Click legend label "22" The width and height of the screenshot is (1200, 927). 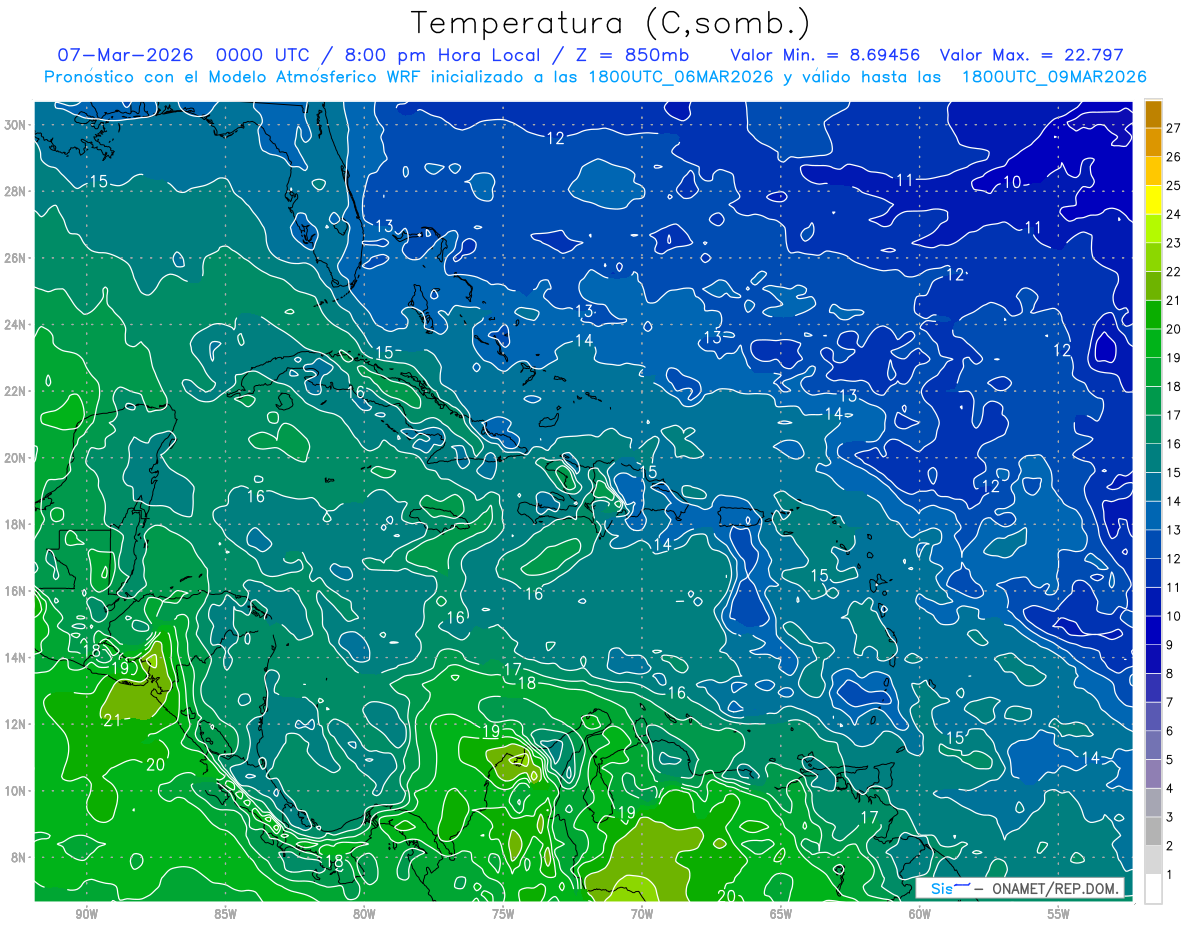tap(1173, 271)
